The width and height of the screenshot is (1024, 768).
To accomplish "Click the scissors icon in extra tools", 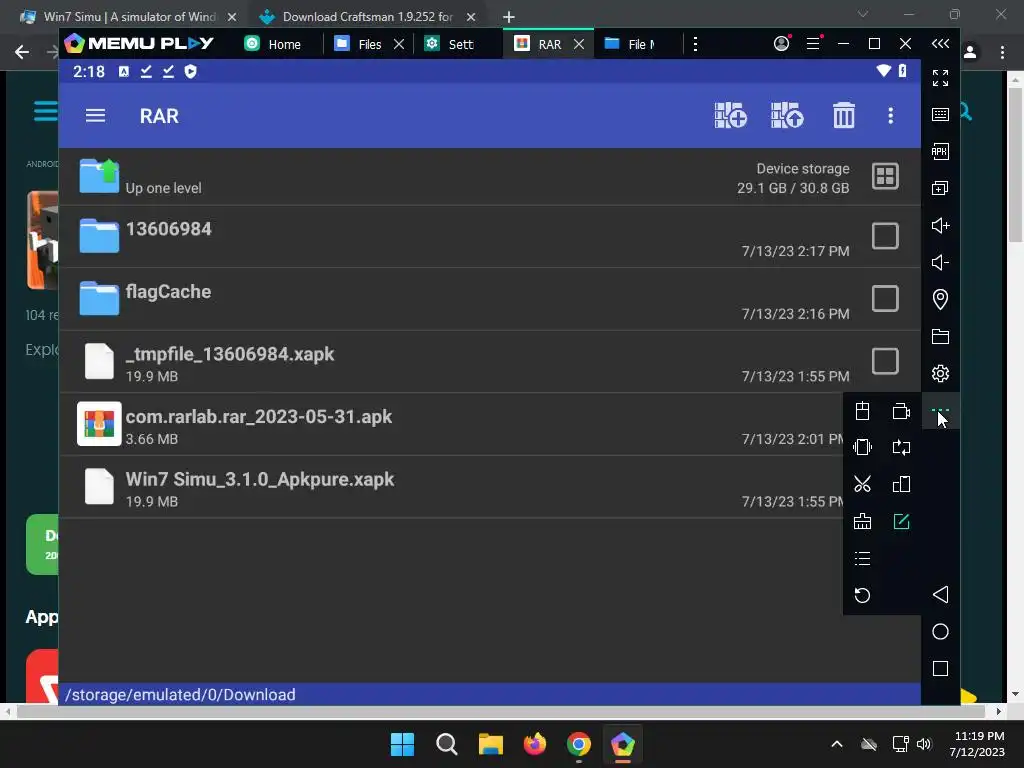I will (x=863, y=485).
